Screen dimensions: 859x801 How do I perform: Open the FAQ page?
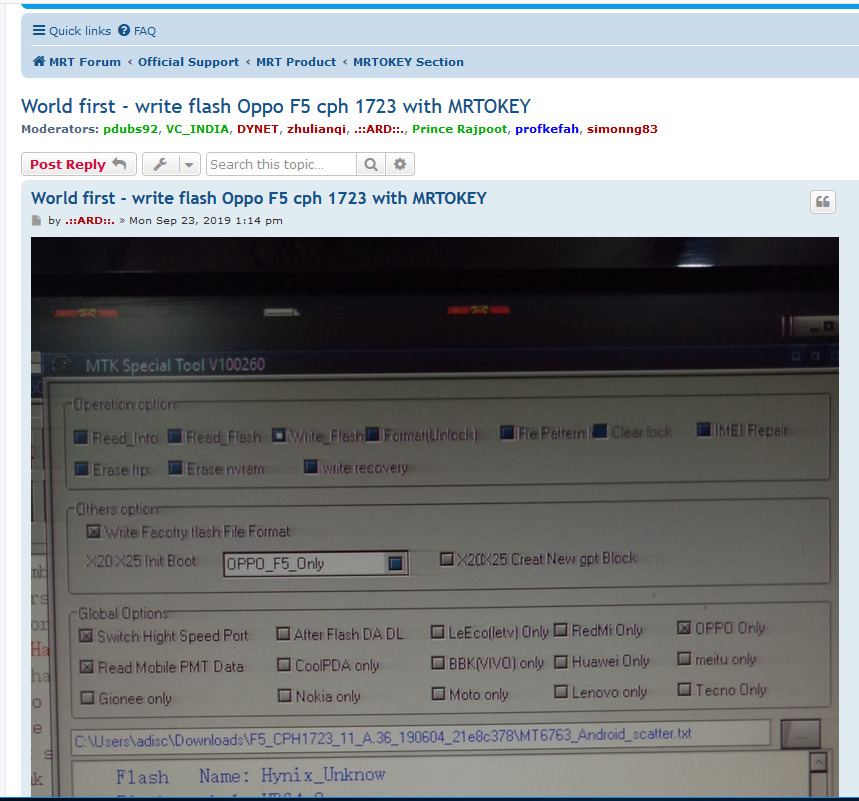coord(137,31)
